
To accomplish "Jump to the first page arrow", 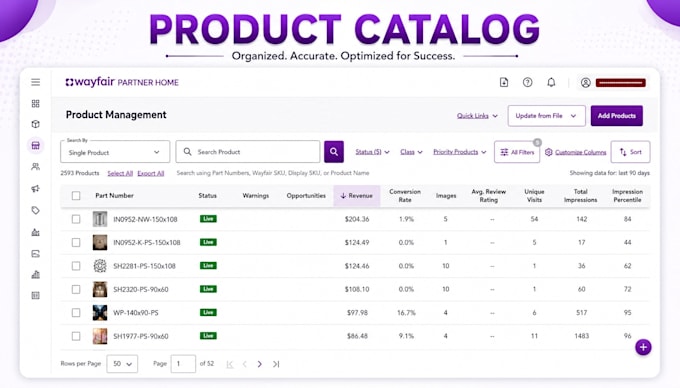I will coord(230,364).
